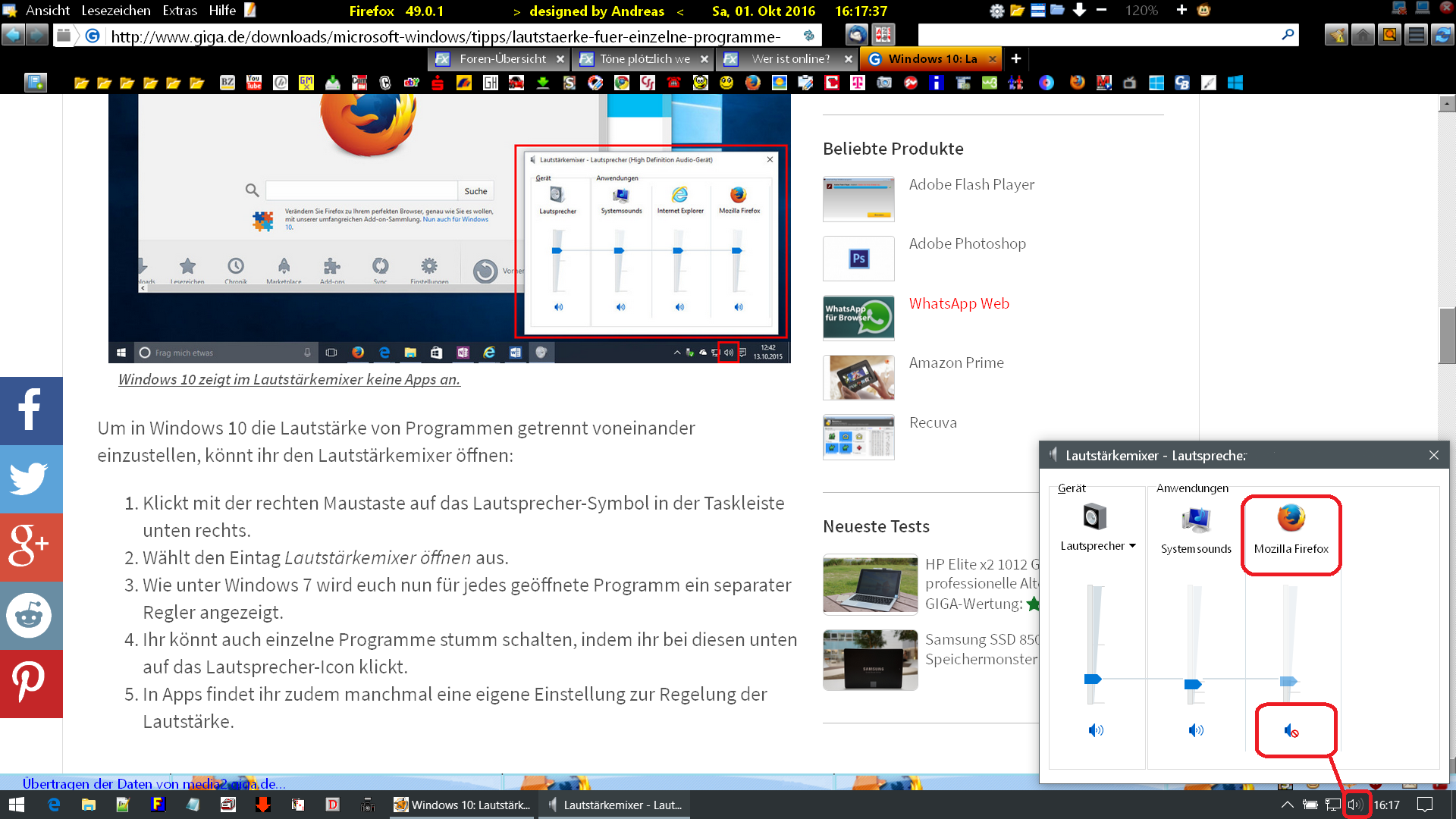Click the Pinterest share icon
Image resolution: width=1456 pixels, height=819 pixels.
click(30, 683)
